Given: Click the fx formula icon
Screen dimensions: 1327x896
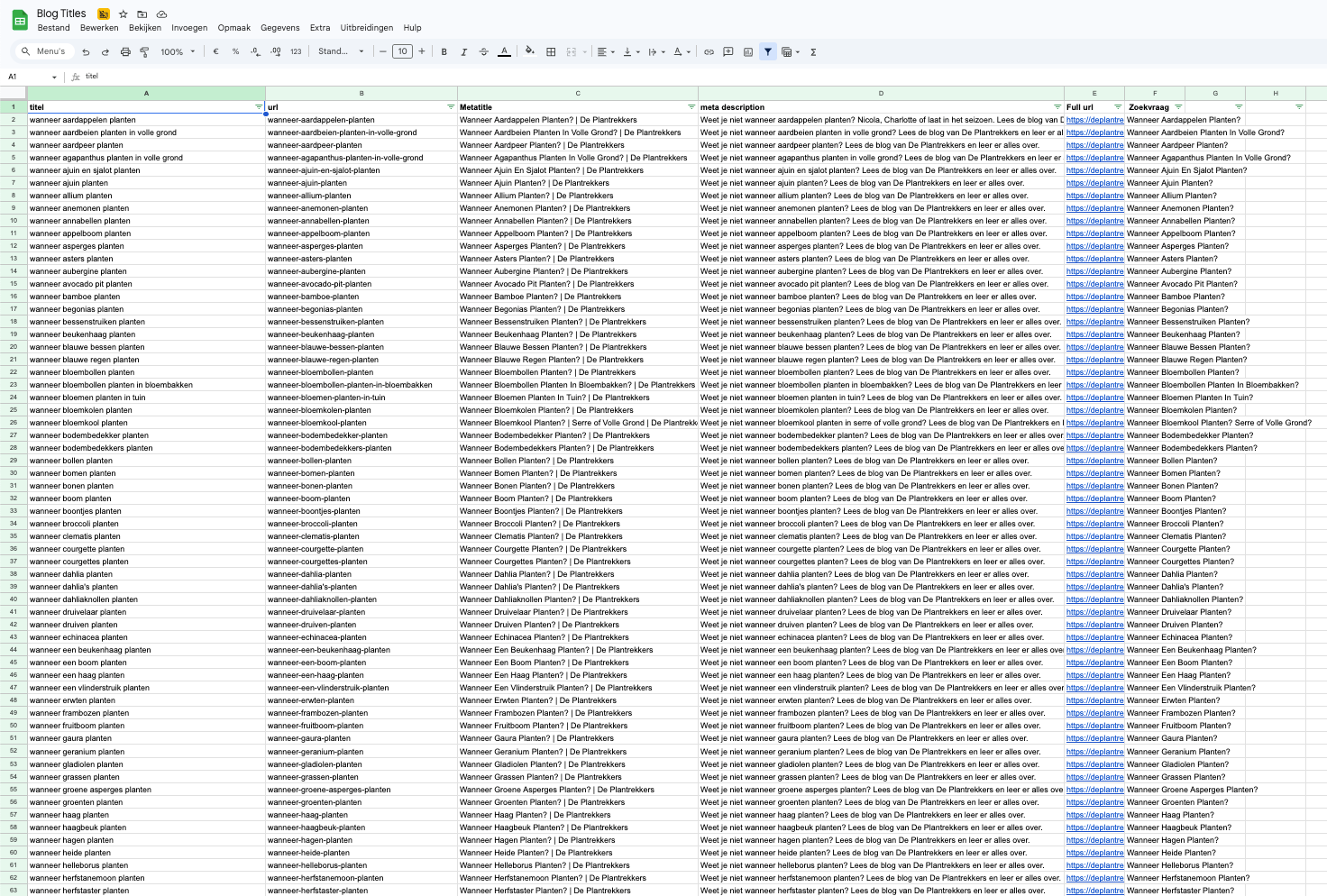Looking at the screenshot, I should pos(76,77).
